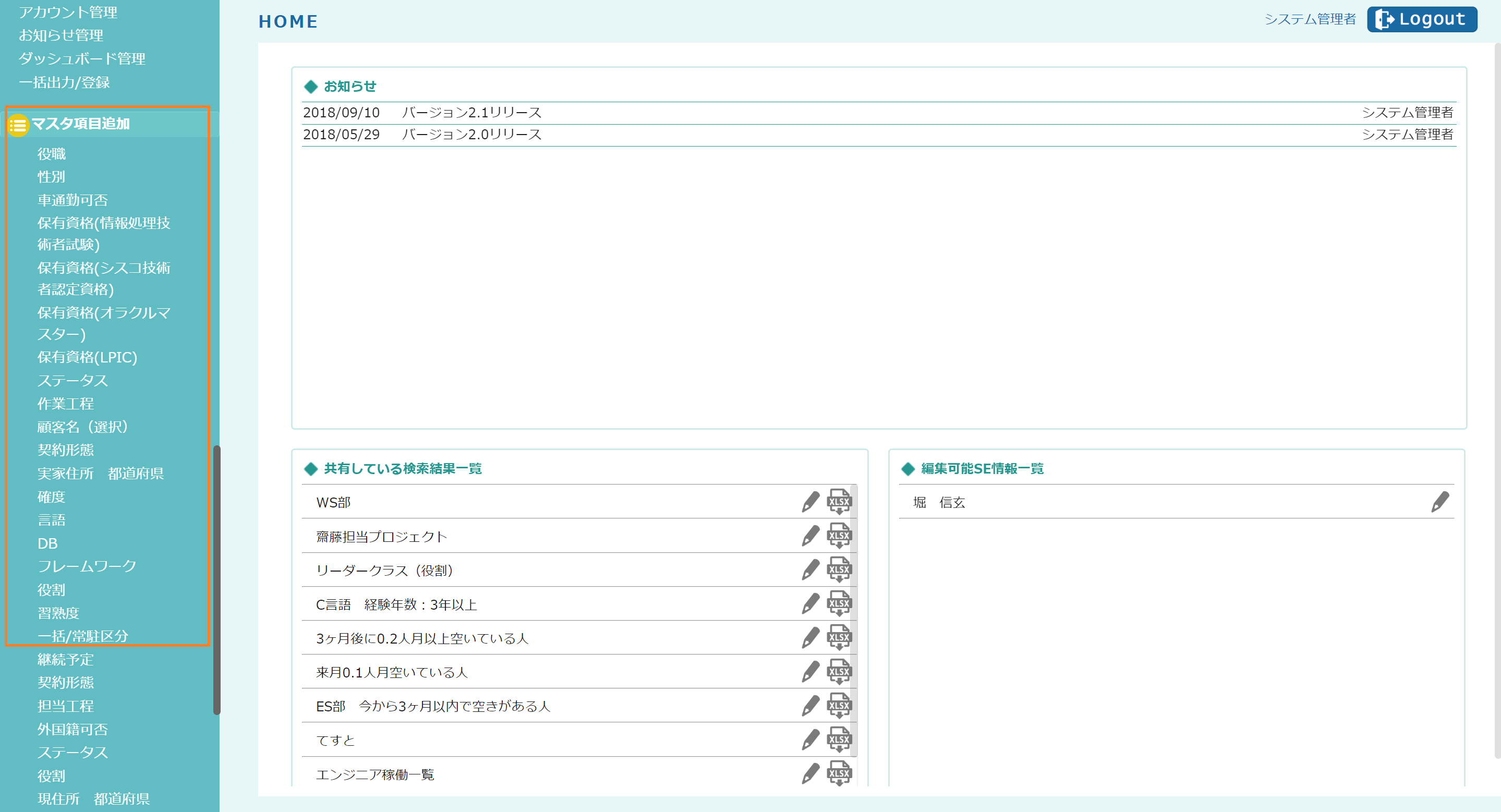
Task: Select 一括出力/登録 sidebar item
Action: [x=64, y=82]
